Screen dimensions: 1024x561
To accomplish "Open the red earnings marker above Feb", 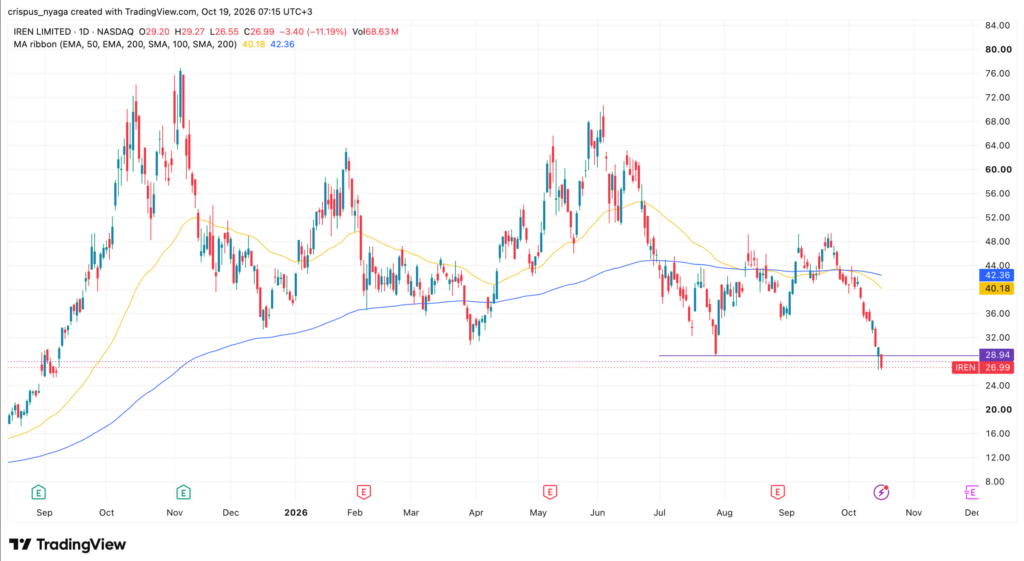I will (x=364, y=492).
